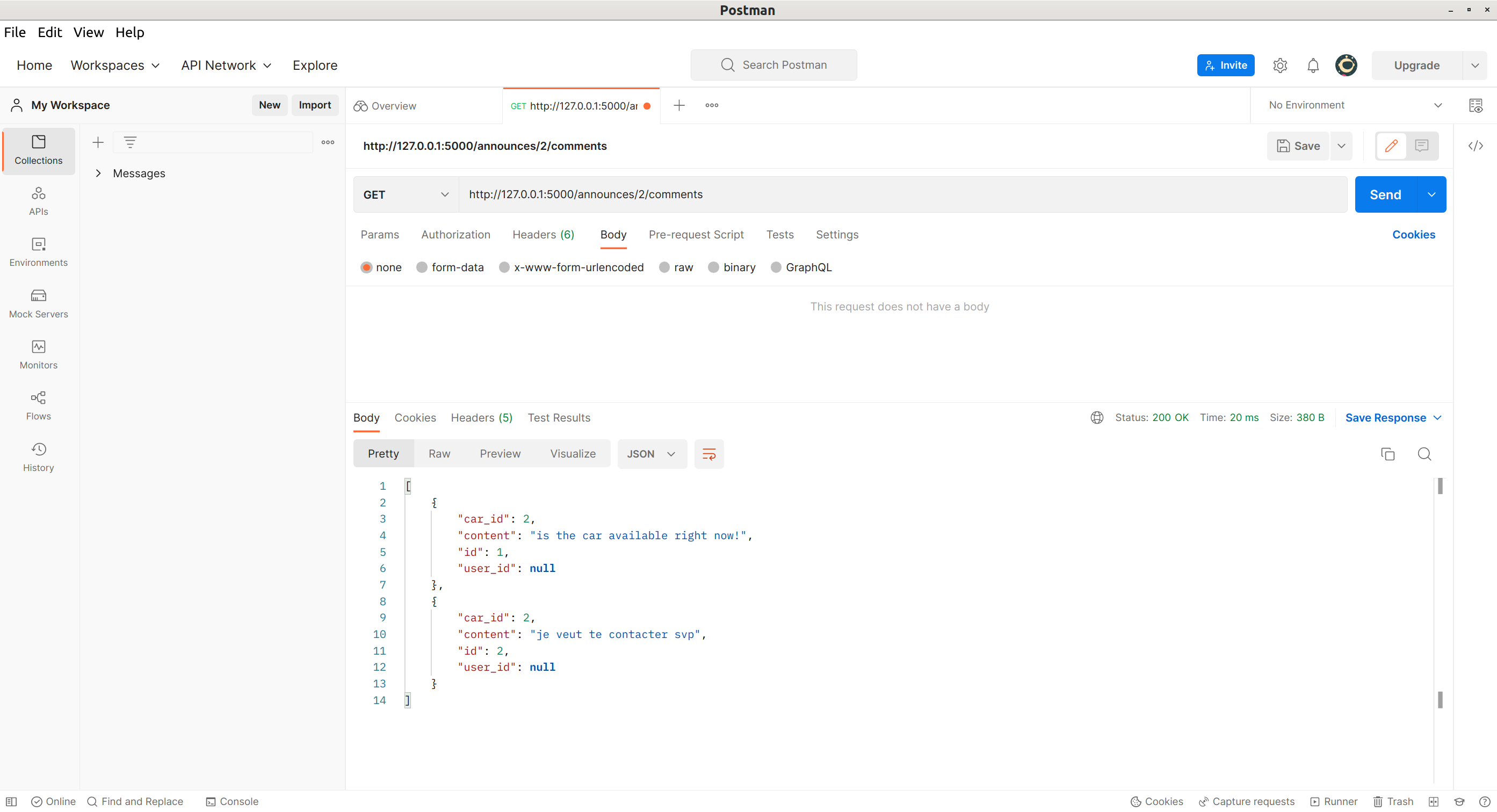Copy the response body with the copy icon
Image resolution: width=1497 pixels, height=812 pixels.
1387,454
